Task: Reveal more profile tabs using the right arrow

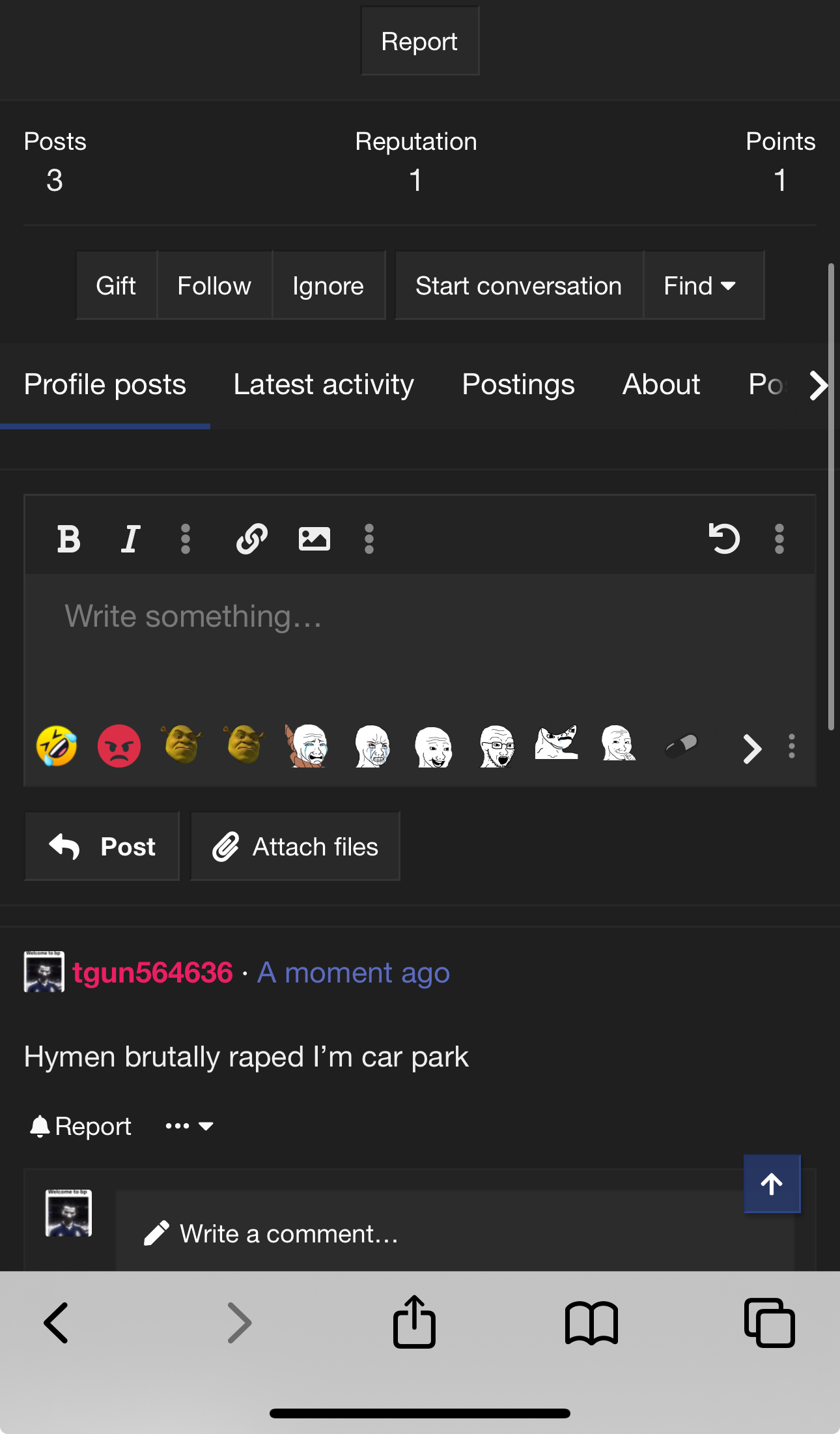Action: [x=818, y=385]
